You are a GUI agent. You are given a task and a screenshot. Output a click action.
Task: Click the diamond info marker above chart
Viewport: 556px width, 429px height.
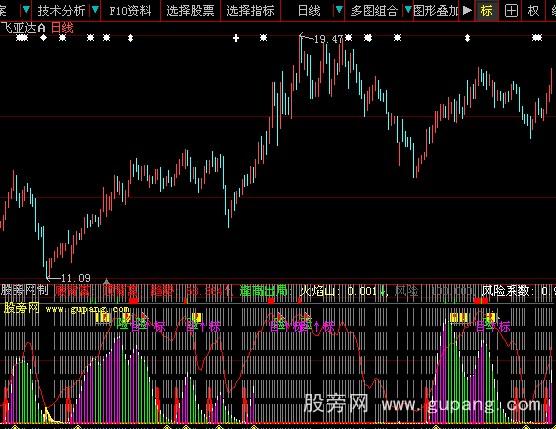point(43,38)
